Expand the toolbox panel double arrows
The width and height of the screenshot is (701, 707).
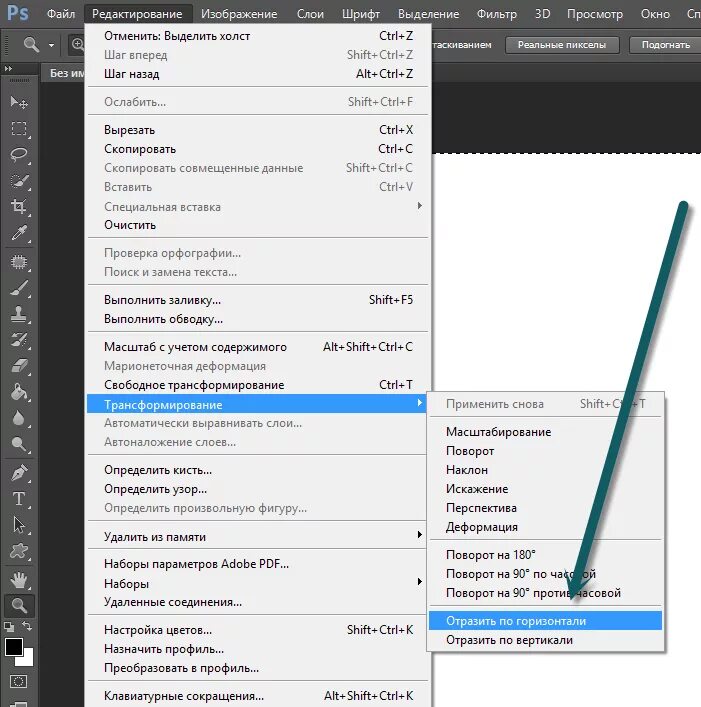click(8, 69)
